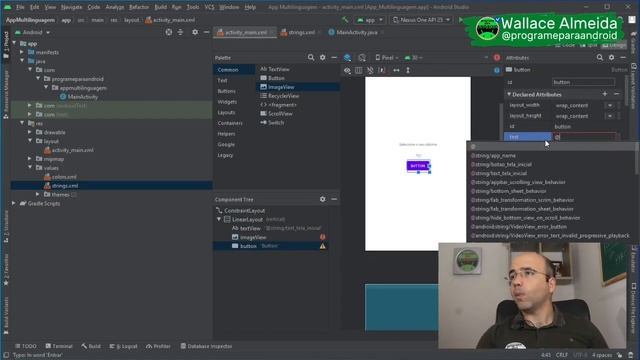This screenshot has width=640, height=360.
Task: Click the orientation for preview icon
Action: tap(362, 58)
